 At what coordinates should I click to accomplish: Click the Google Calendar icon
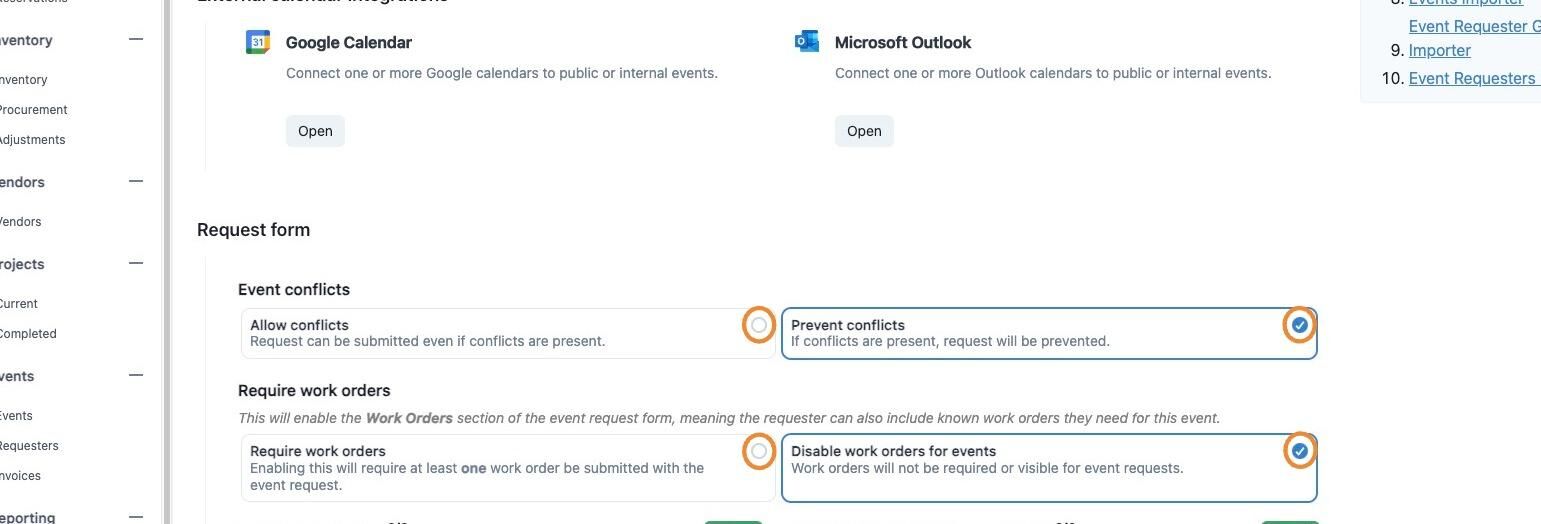[x=258, y=42]
